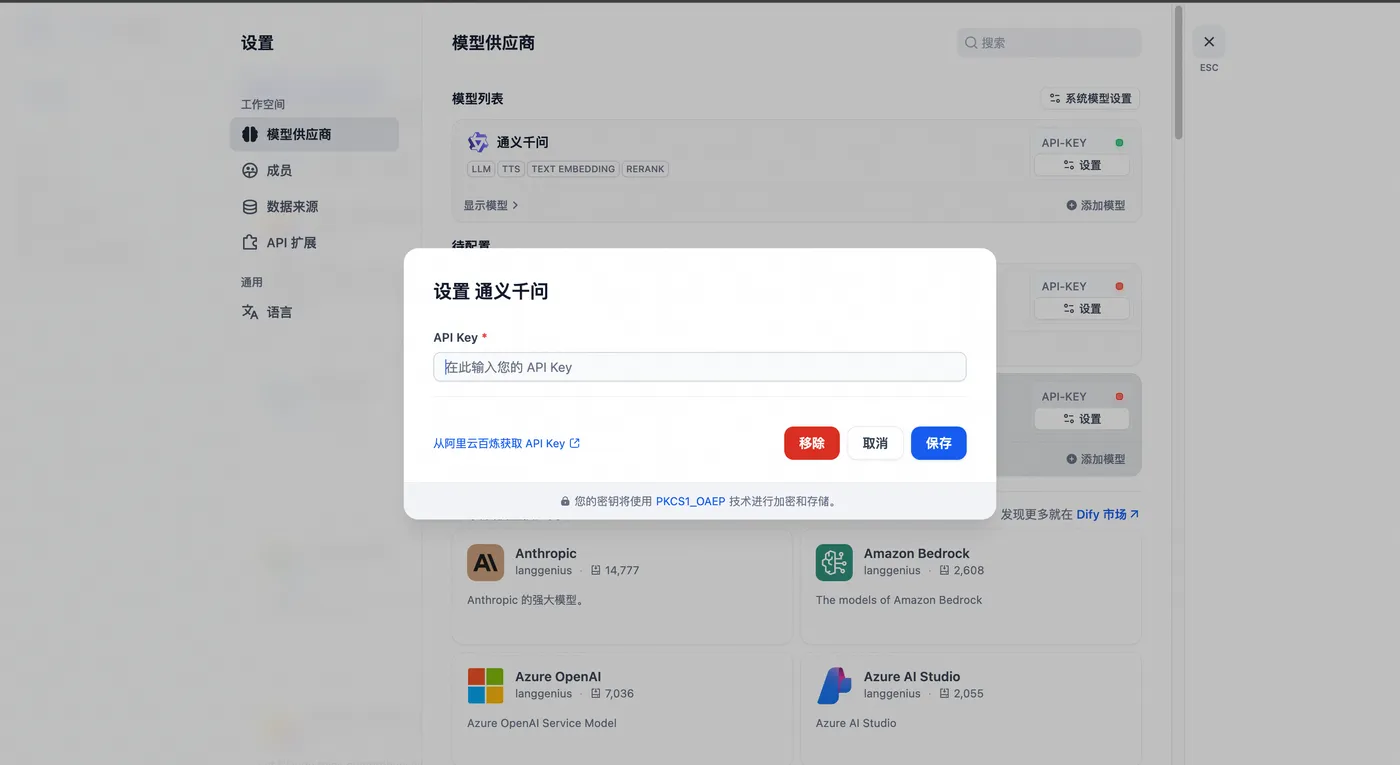
Task: Expand 显示模型 under 通义千问
Action: click(491, 205)
